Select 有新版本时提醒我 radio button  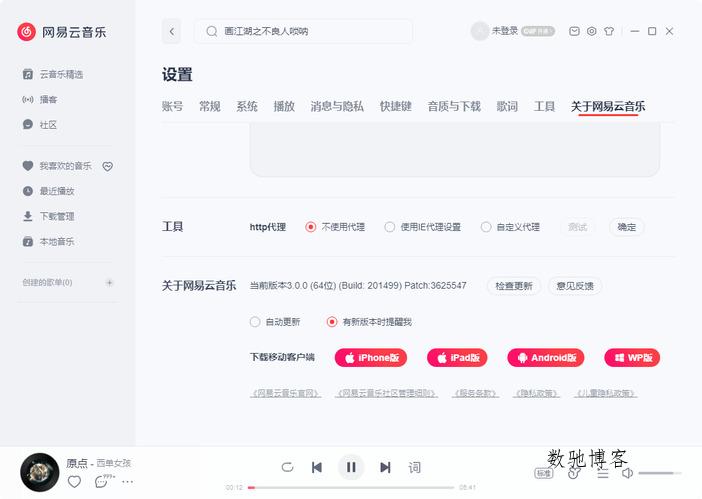(332, 322)
